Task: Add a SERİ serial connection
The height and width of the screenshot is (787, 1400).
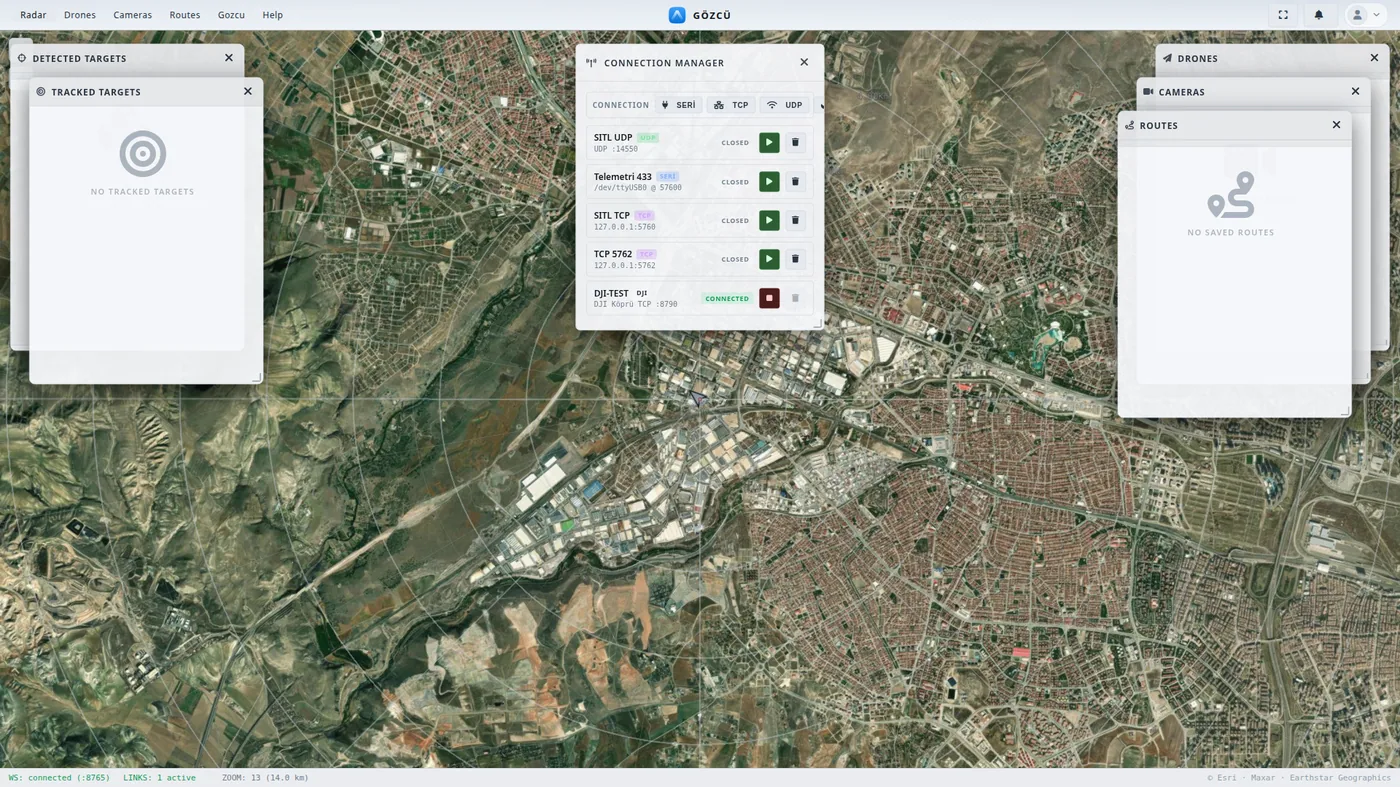Action: coord(678,105)
